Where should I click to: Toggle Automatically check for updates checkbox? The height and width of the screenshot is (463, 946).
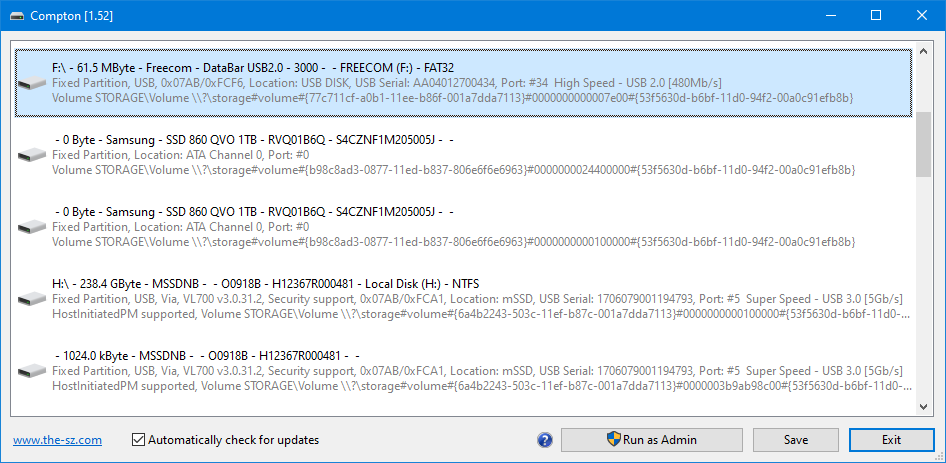138,440
